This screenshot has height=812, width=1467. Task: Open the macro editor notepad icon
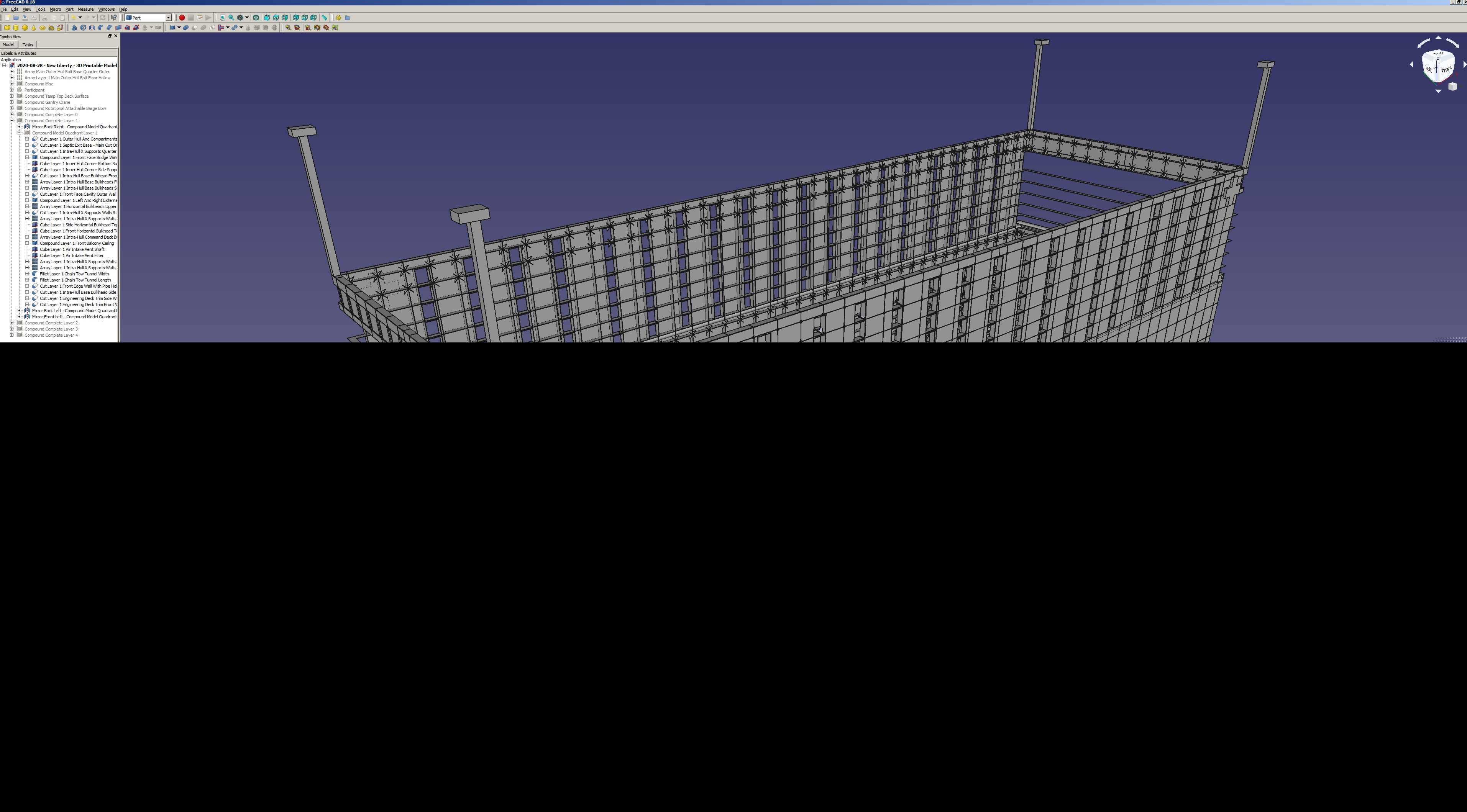click(x=199, y=18)
